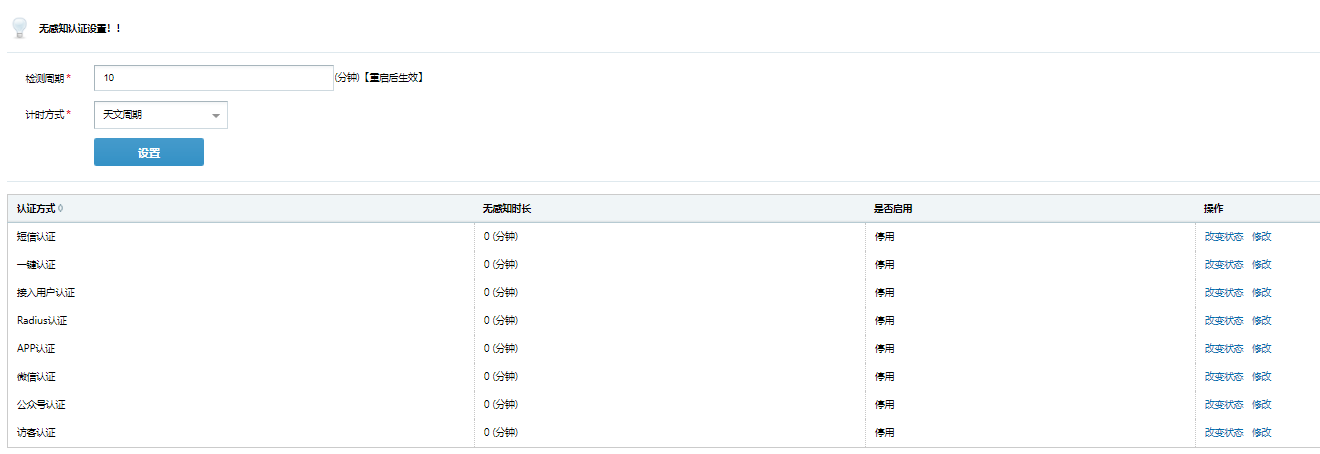1320x454 pixels.
Task: Click the 0 (分钟) value for Radius认证
Action: (500, 321)
